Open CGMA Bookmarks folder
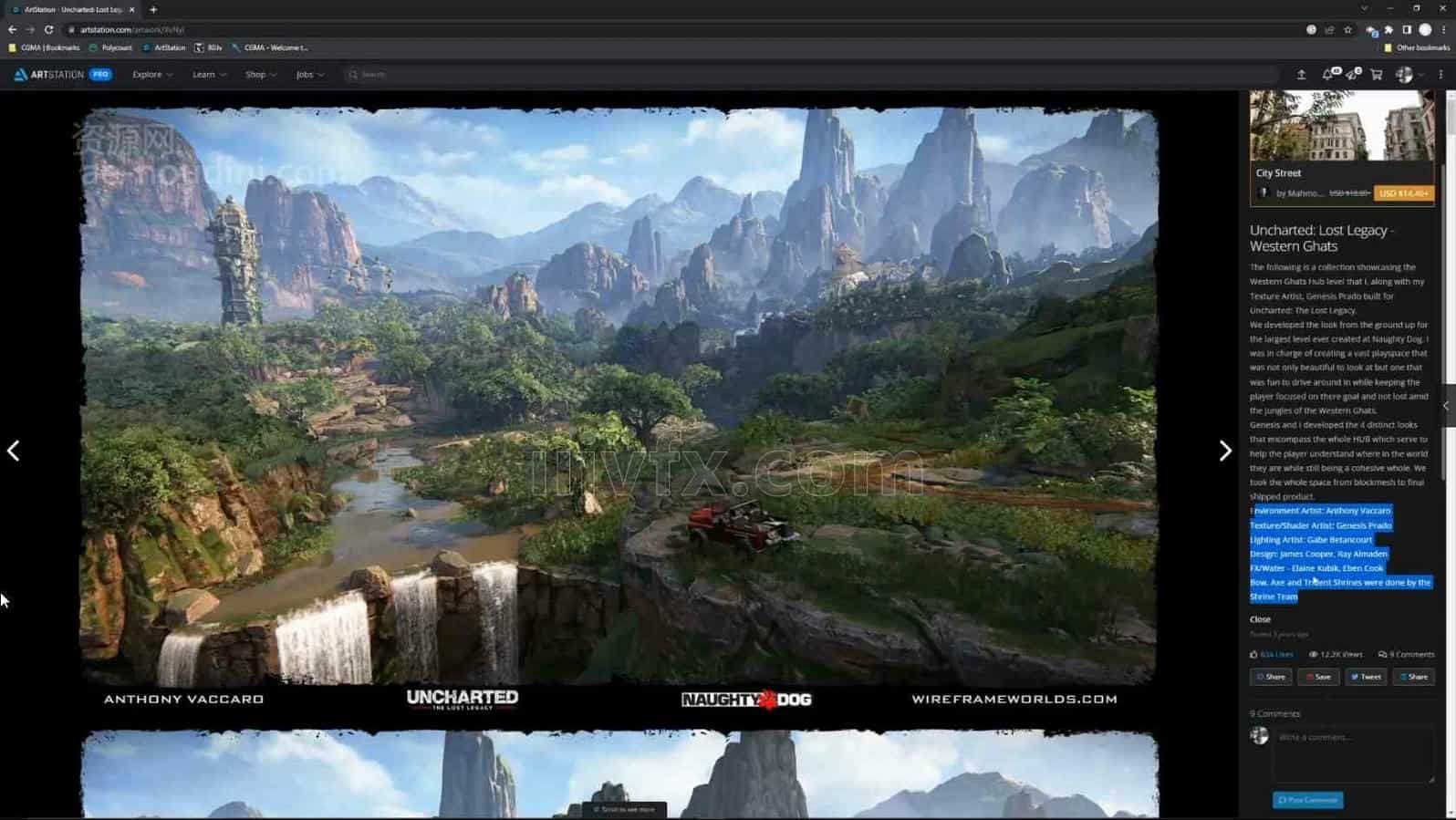 tap(44, 47)
